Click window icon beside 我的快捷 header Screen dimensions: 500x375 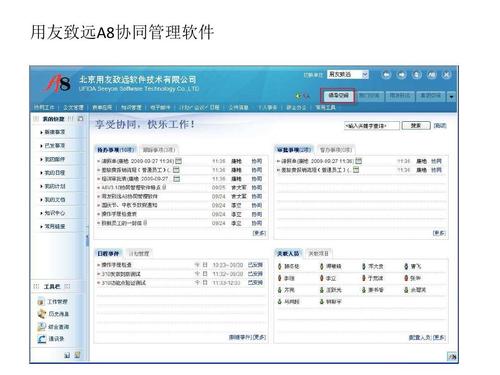(x=80, y=119)
